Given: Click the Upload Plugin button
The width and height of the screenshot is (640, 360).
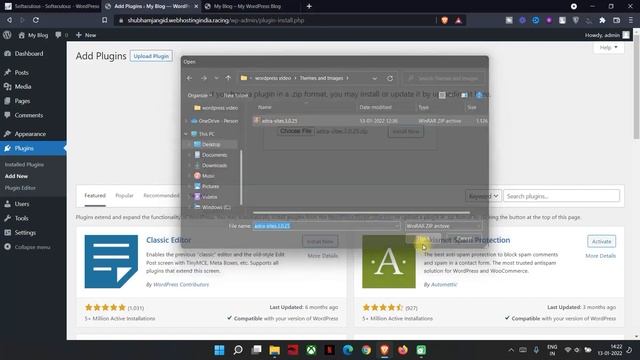Looking at the screenshot, I should click(x=151, y=56).
